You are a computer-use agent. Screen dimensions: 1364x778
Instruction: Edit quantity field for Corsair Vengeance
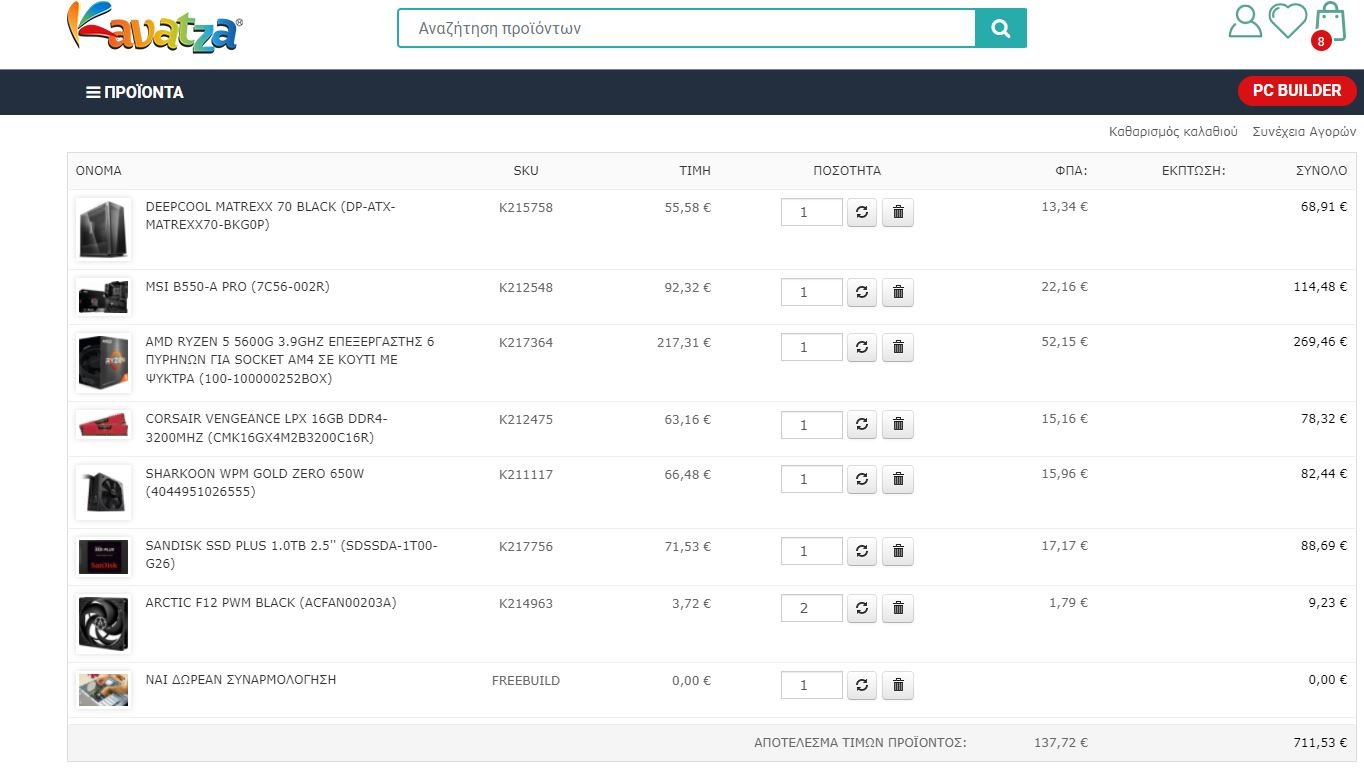(x=812, y=424)
